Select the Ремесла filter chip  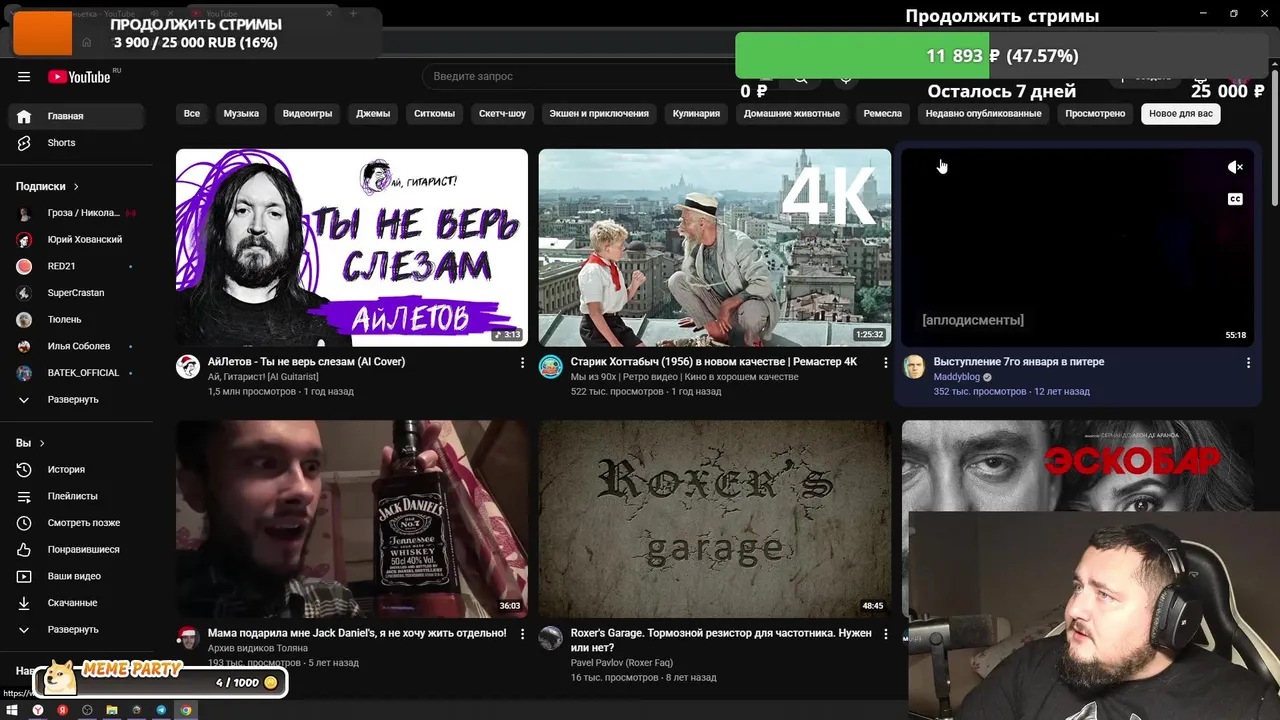click(883, 114)
